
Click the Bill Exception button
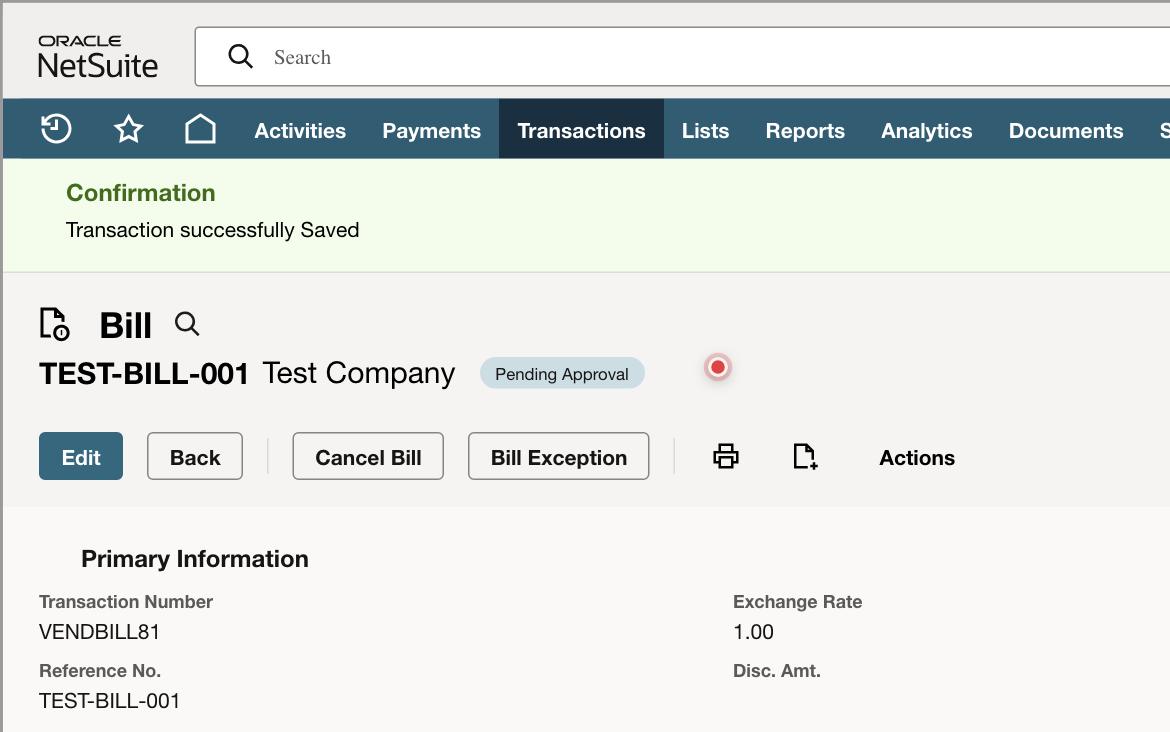558,456
